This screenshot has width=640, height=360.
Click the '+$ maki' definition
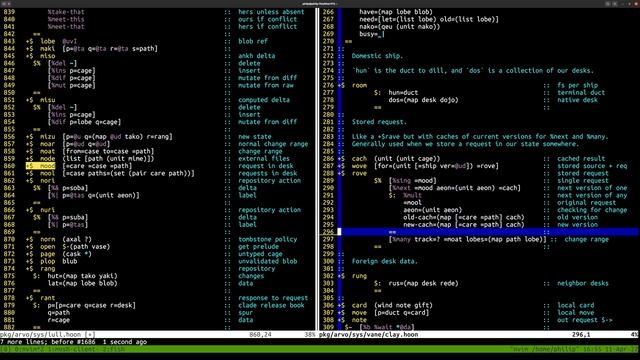40,49
